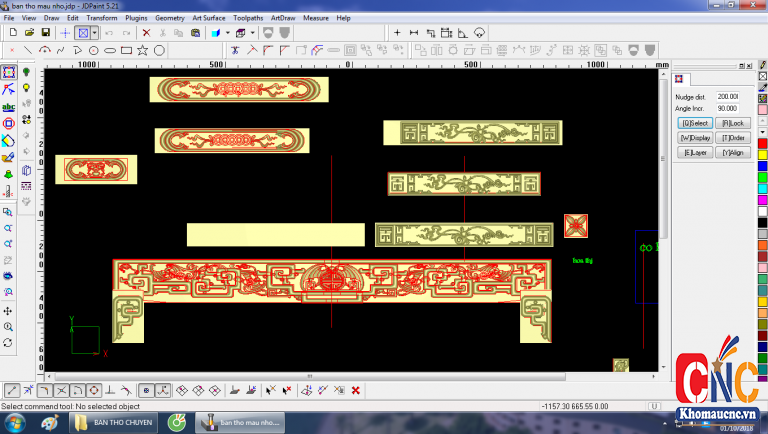The width and height of the screenshot is (768, 434).
Task: Click the pan move arrows tool
Action: point(8,311)
